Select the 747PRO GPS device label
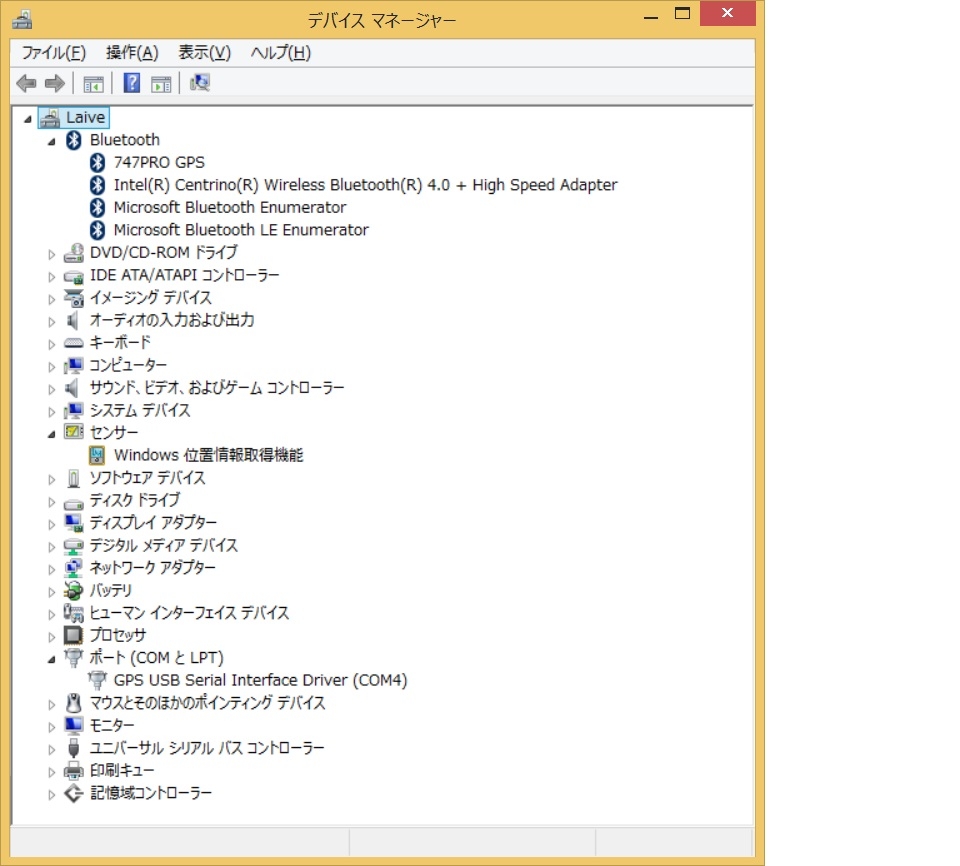 (x=159, y=162)
